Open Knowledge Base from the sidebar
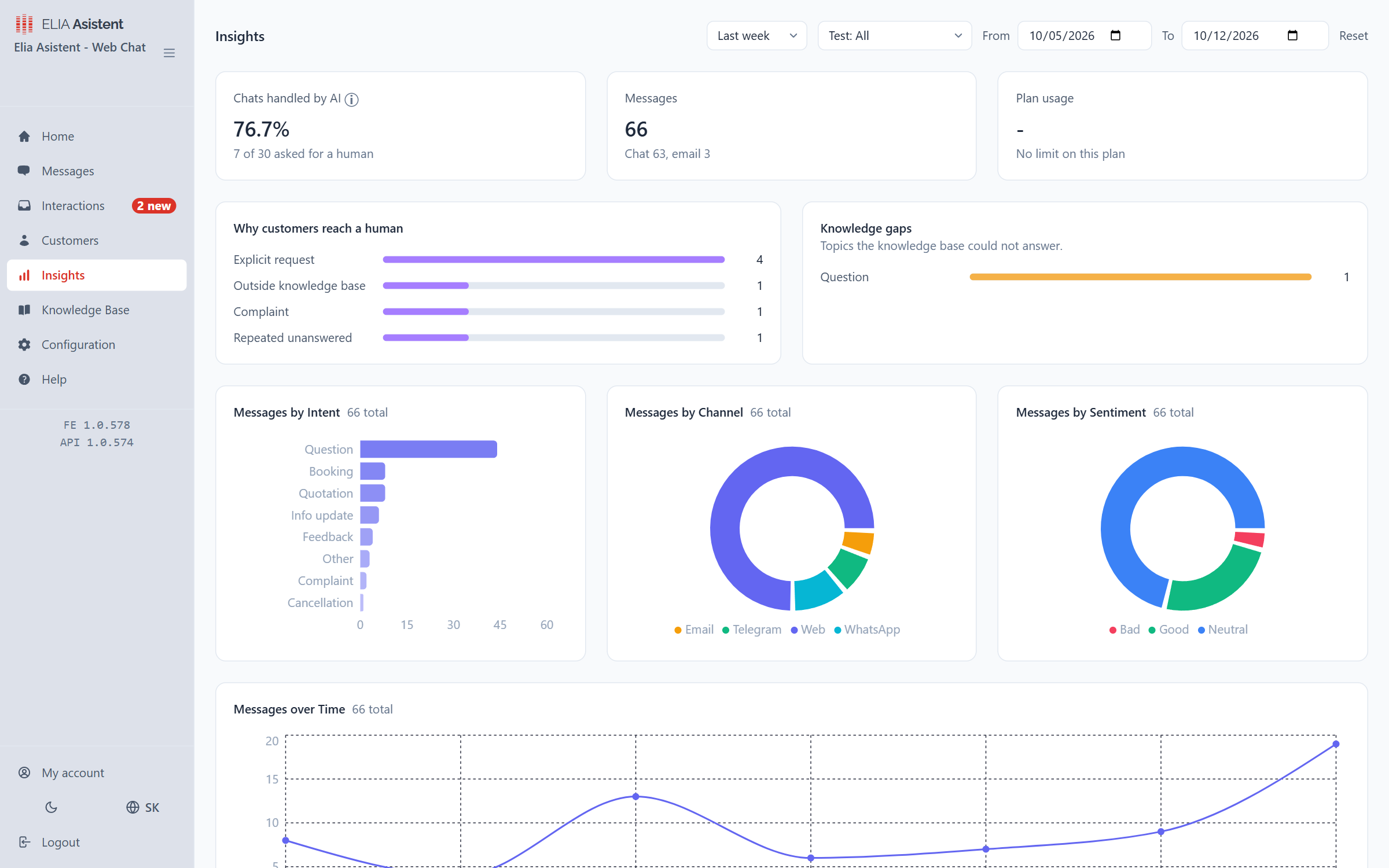Screen dimensions: 1389x868 tap(97, 310)
